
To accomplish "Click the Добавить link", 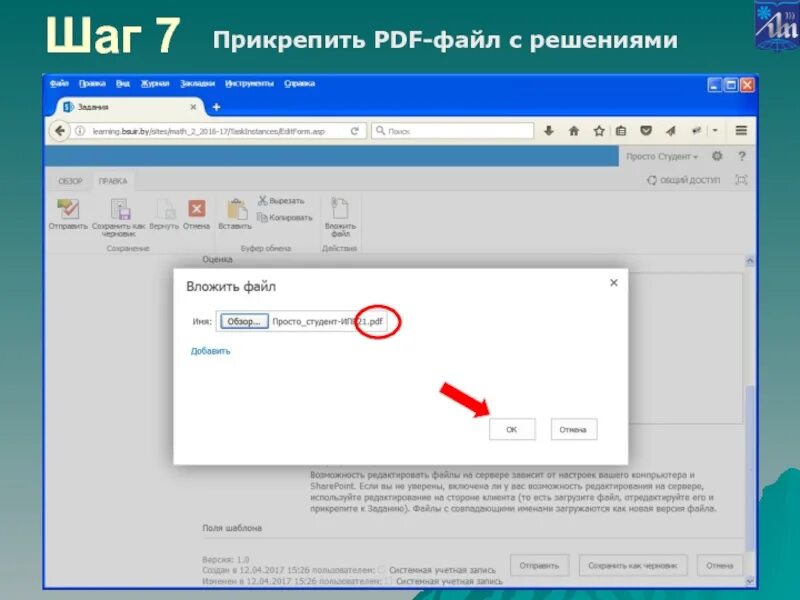I will point(210,351).
